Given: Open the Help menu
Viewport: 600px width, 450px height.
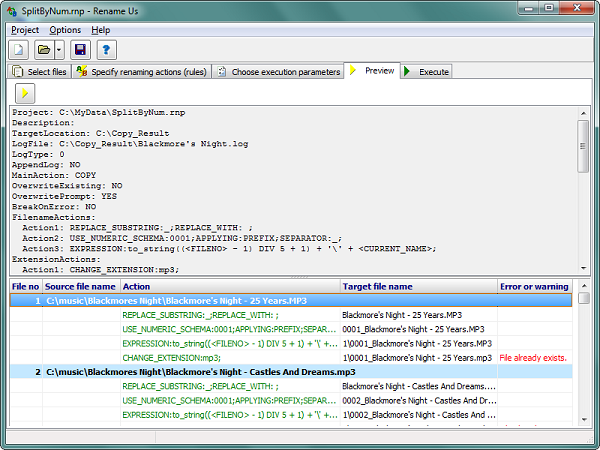Looking at the screenshot, I should (x=101, y=30).
